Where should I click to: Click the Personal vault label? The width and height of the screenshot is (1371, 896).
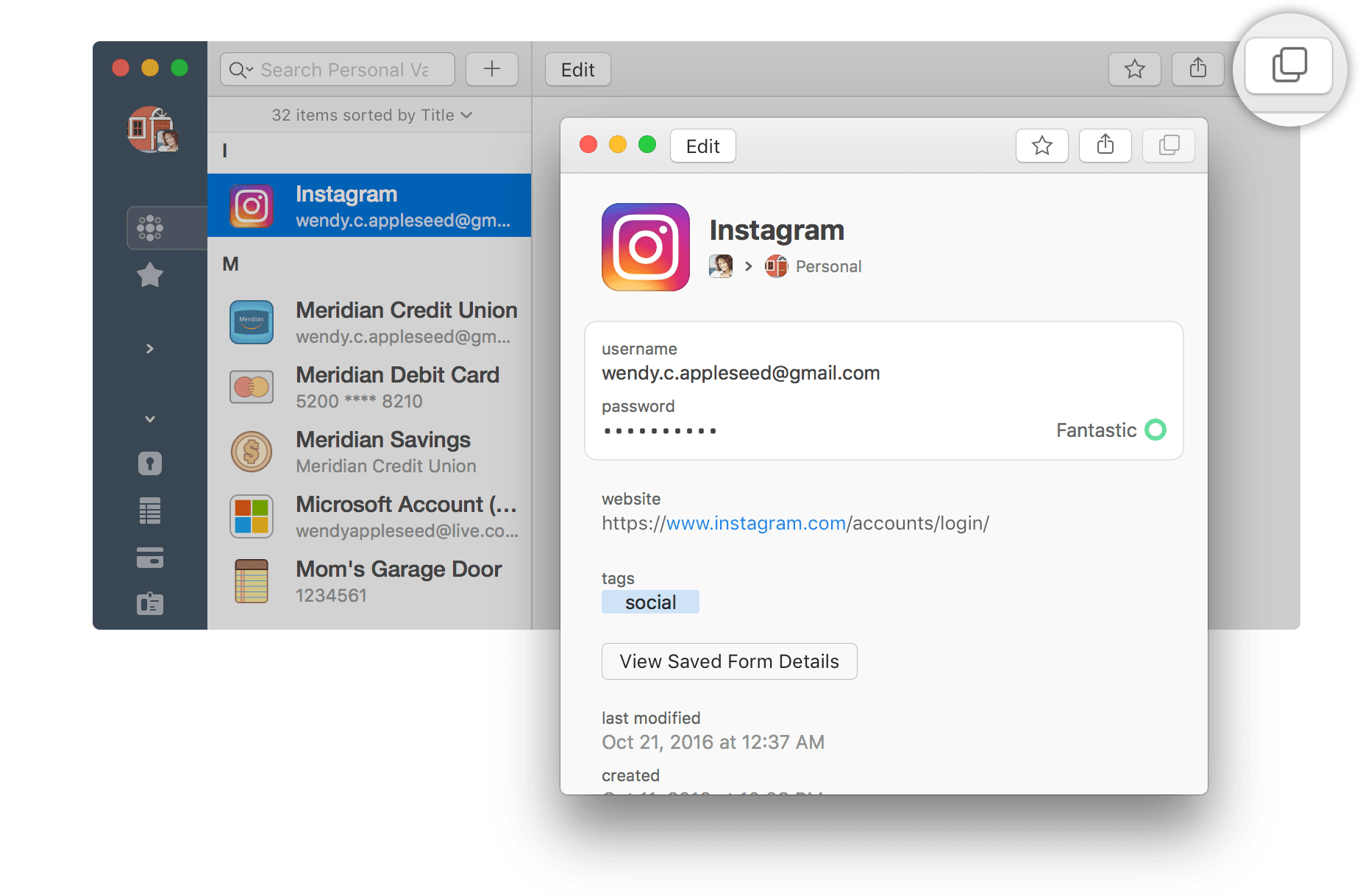pyautogui.click(x=829, y=266)
